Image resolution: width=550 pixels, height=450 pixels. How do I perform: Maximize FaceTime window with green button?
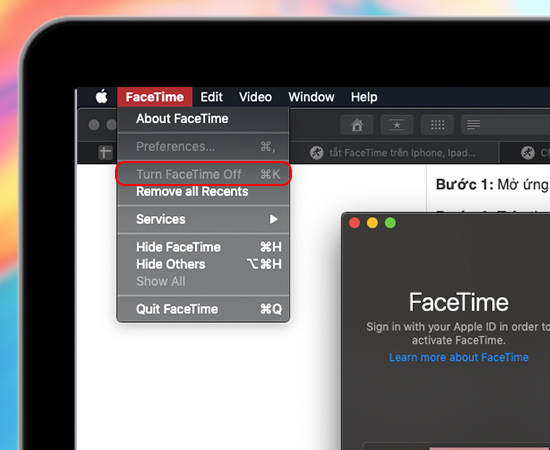(390, 223)
